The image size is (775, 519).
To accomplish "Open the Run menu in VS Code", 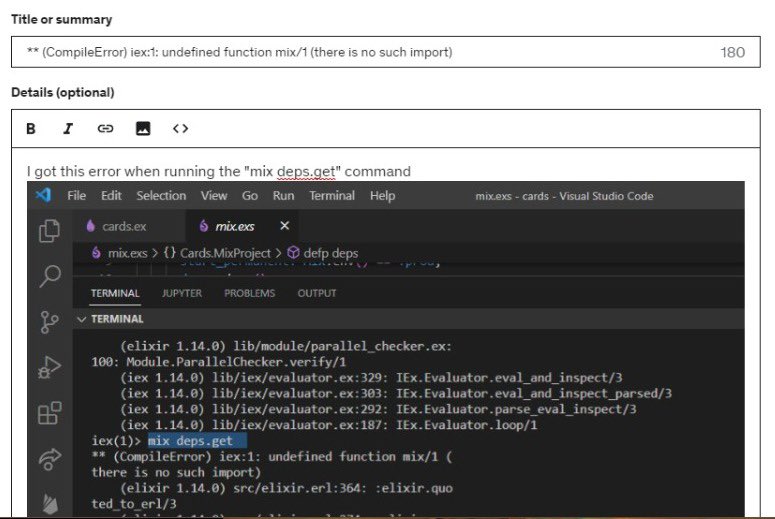I will [x=283, y=196].
